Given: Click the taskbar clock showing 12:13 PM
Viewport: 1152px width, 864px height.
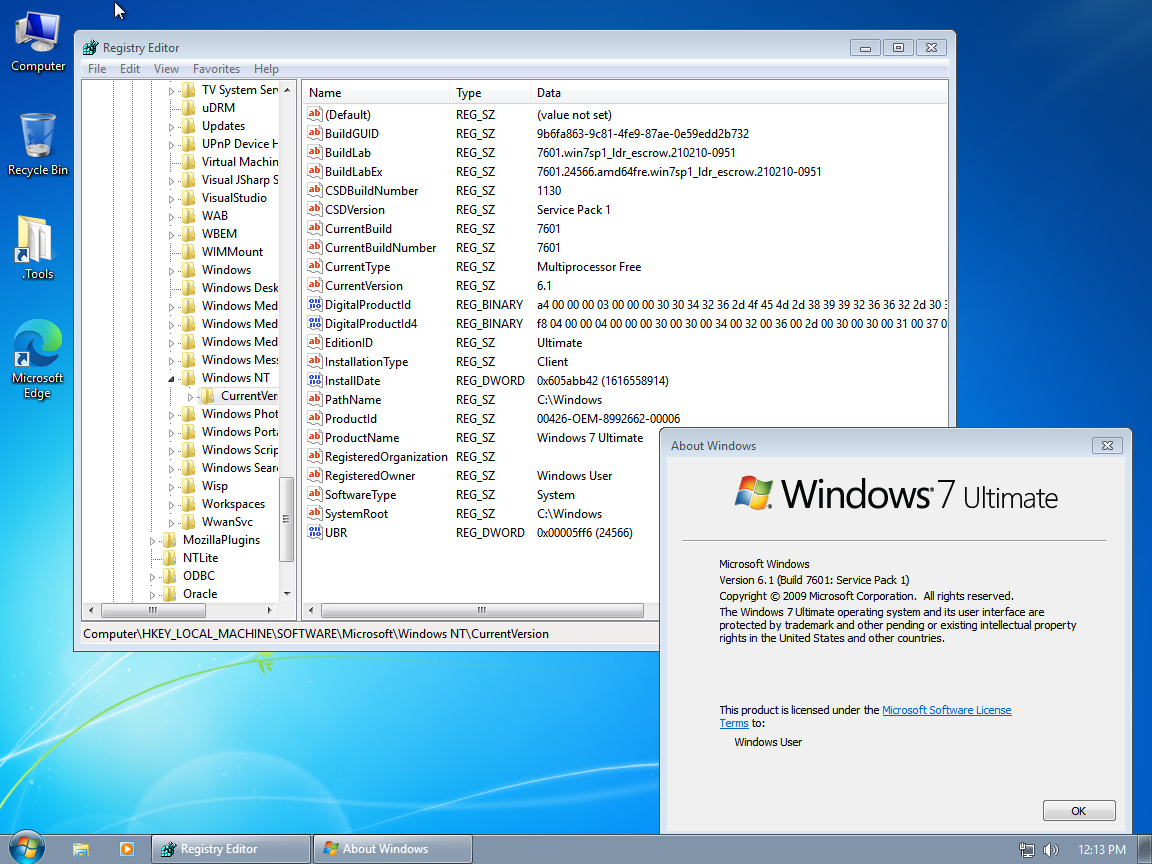Looking at the screenshot, I should pyautogui.click(x=1101, y=849).
